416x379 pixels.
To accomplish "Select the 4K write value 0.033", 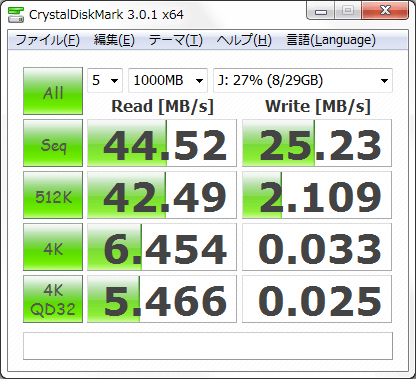I will [x=317, y=247].
